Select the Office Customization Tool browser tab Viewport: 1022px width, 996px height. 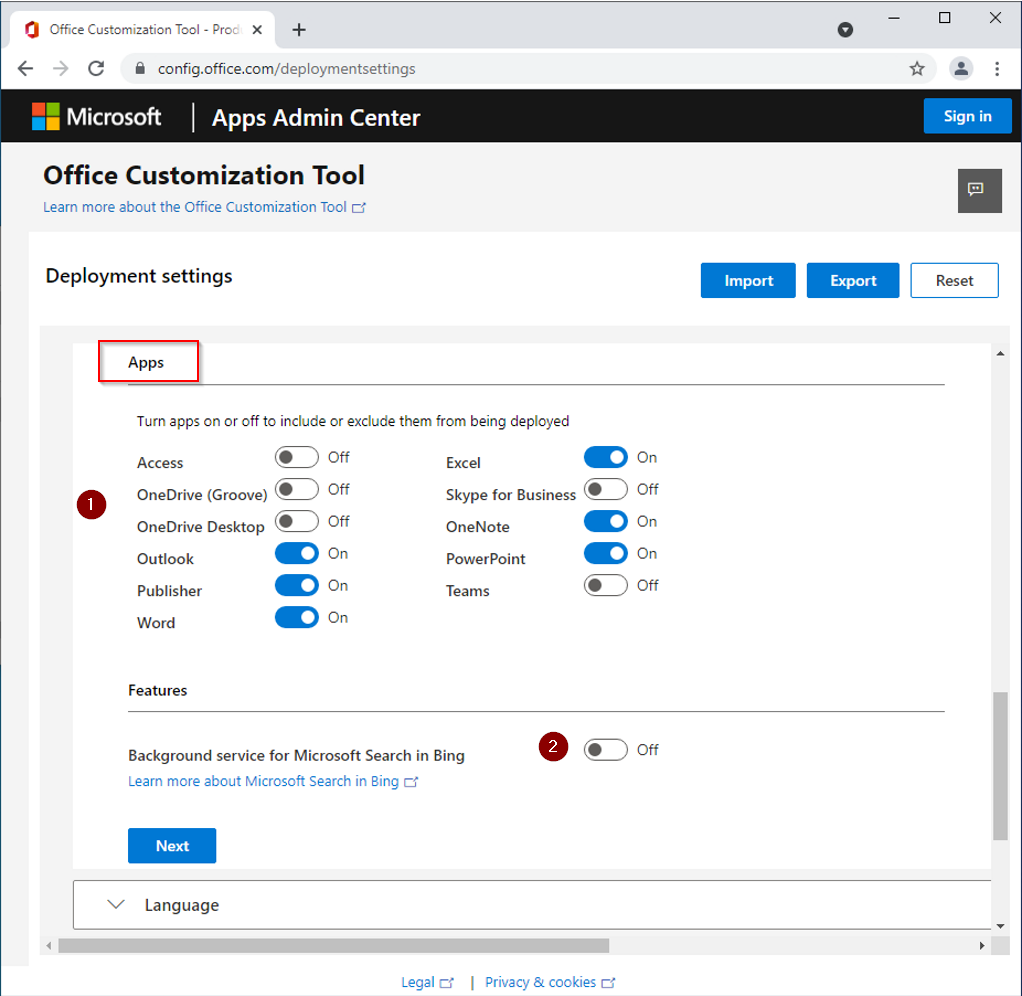(142, 30)
